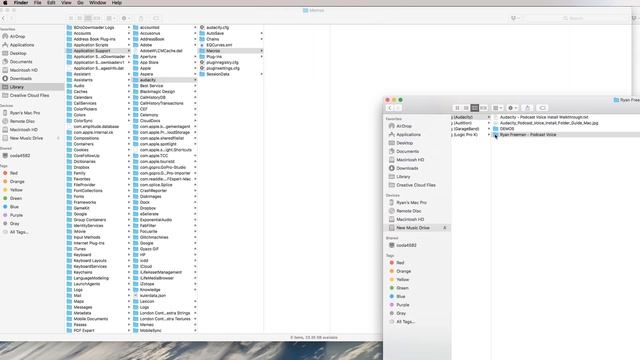640x360 pixels.
Task: Open the File menu
Action: (38, 3)
